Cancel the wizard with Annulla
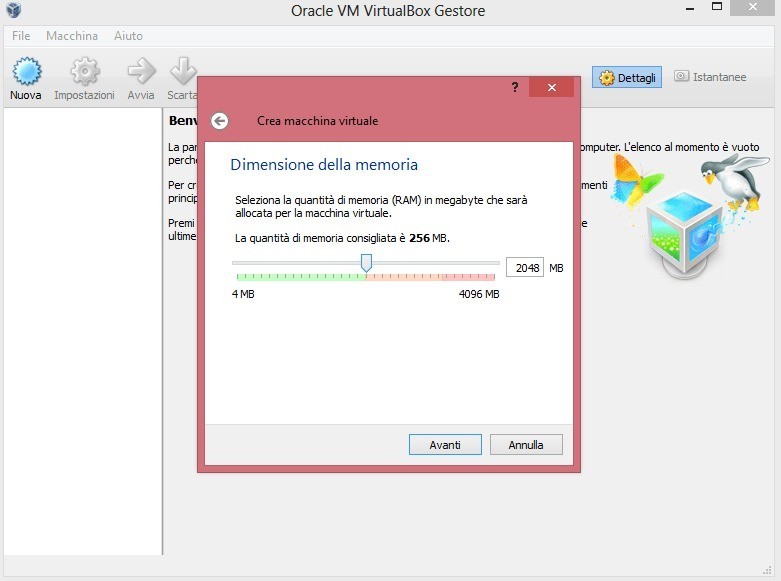The height and width of the screenshot is (581, 781). pyautogui.click(x=526, y=445)
